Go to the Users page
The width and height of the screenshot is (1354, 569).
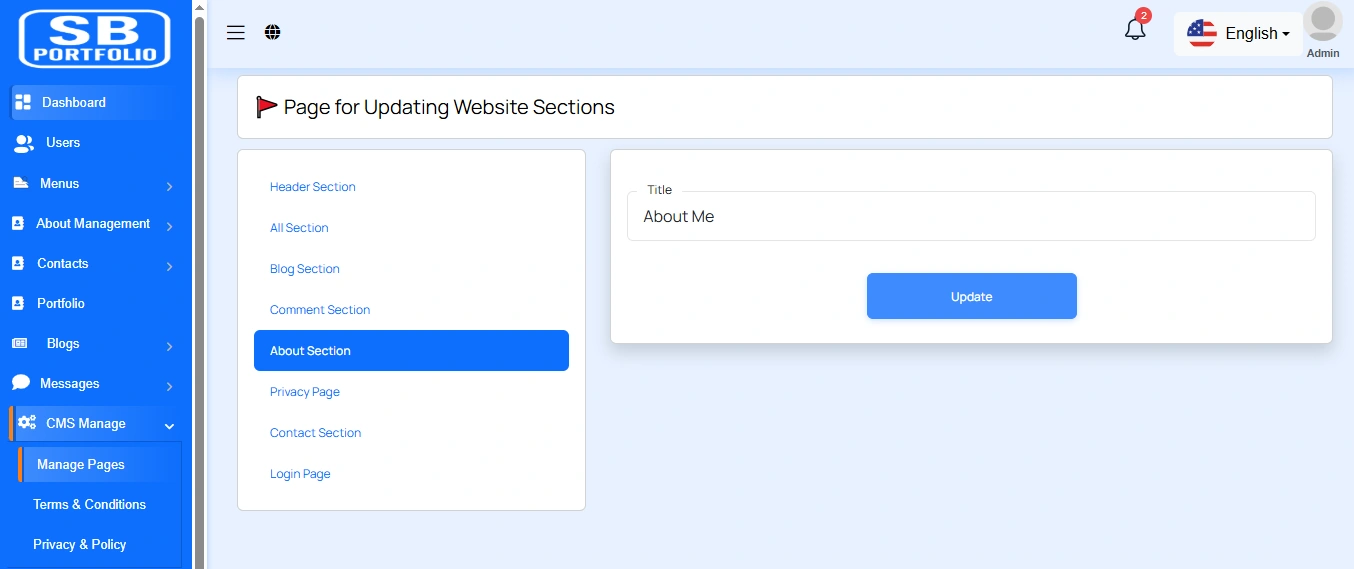coord(62,143)
